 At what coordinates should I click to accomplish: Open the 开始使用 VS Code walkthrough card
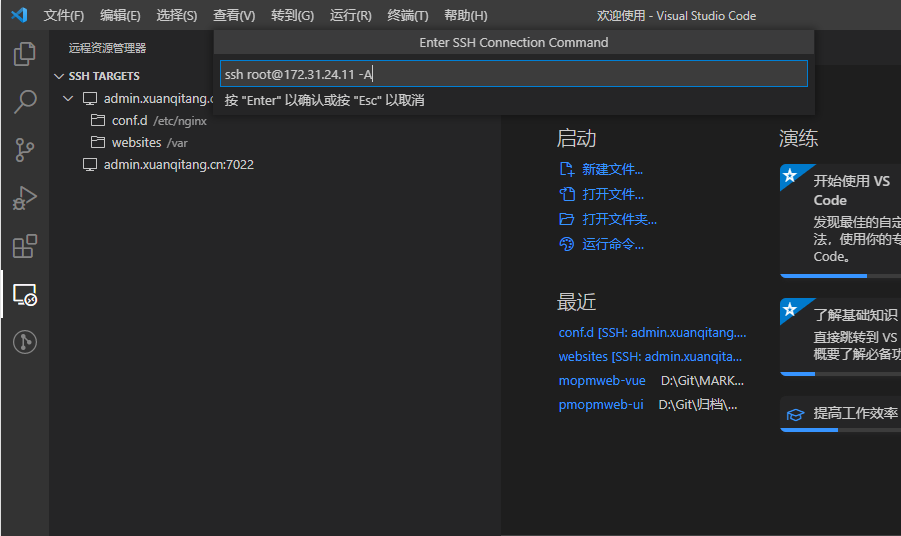pos(841,219)
